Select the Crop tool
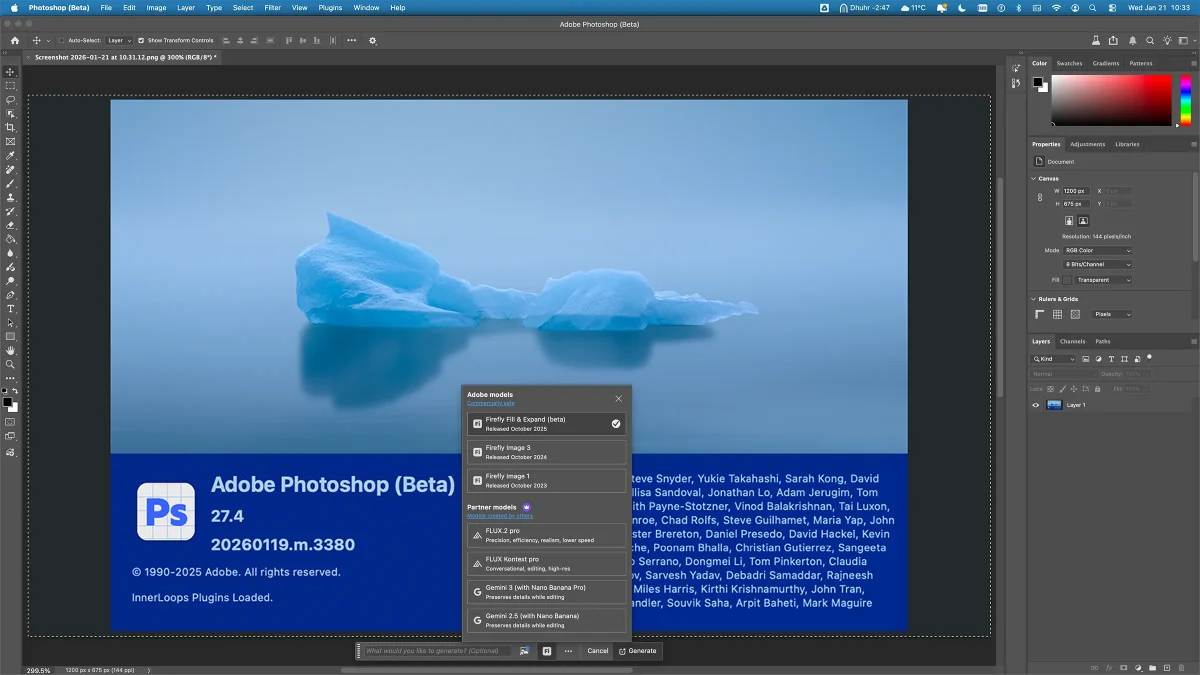 [11, 128]
